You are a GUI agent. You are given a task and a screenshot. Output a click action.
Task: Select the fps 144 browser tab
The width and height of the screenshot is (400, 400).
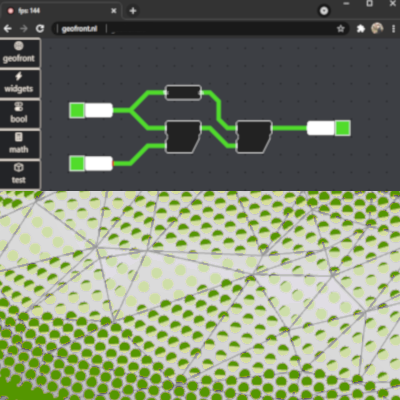point(62,11)
